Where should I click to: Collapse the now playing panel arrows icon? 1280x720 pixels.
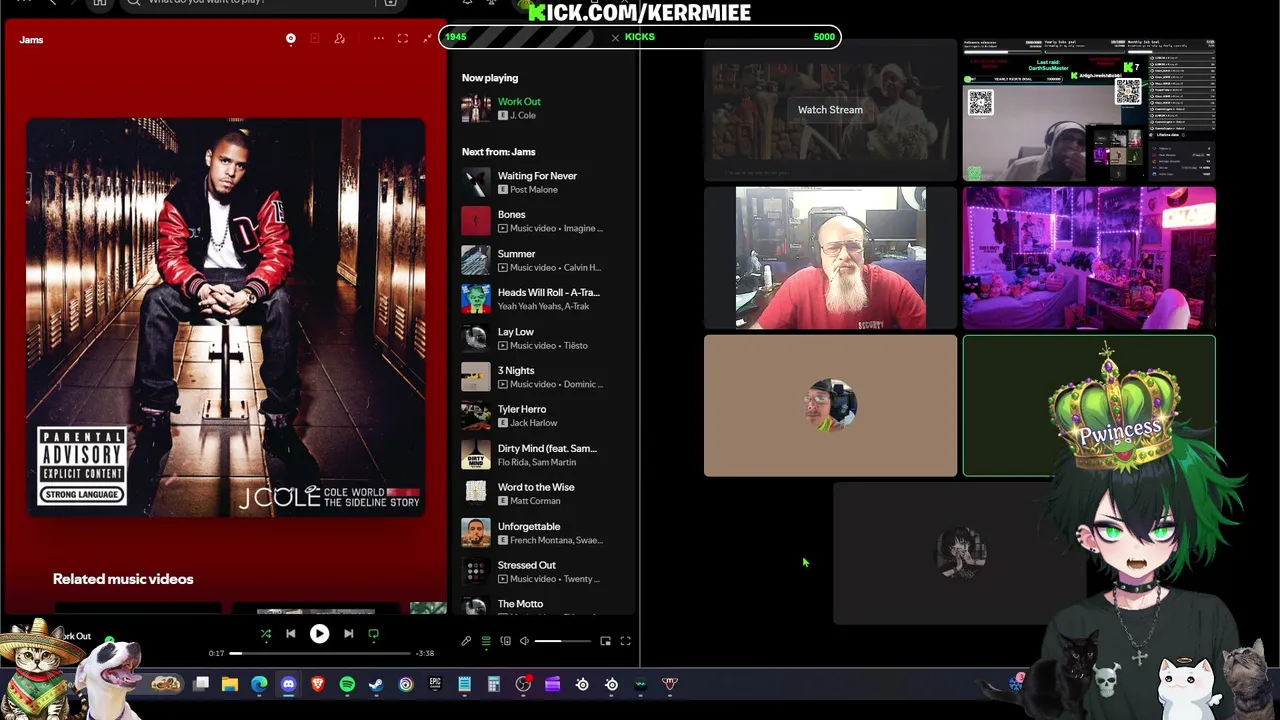click(x=427, y=39)
